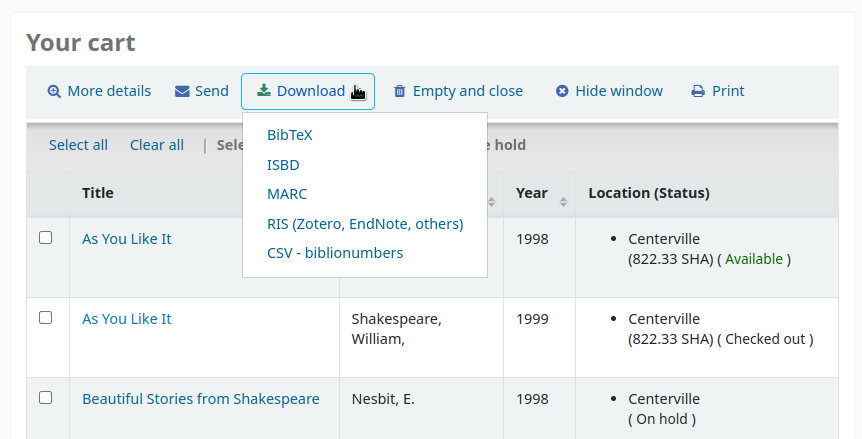Click the Clear all link
Screen dimensions: 862x439
(x=157, y=145)
